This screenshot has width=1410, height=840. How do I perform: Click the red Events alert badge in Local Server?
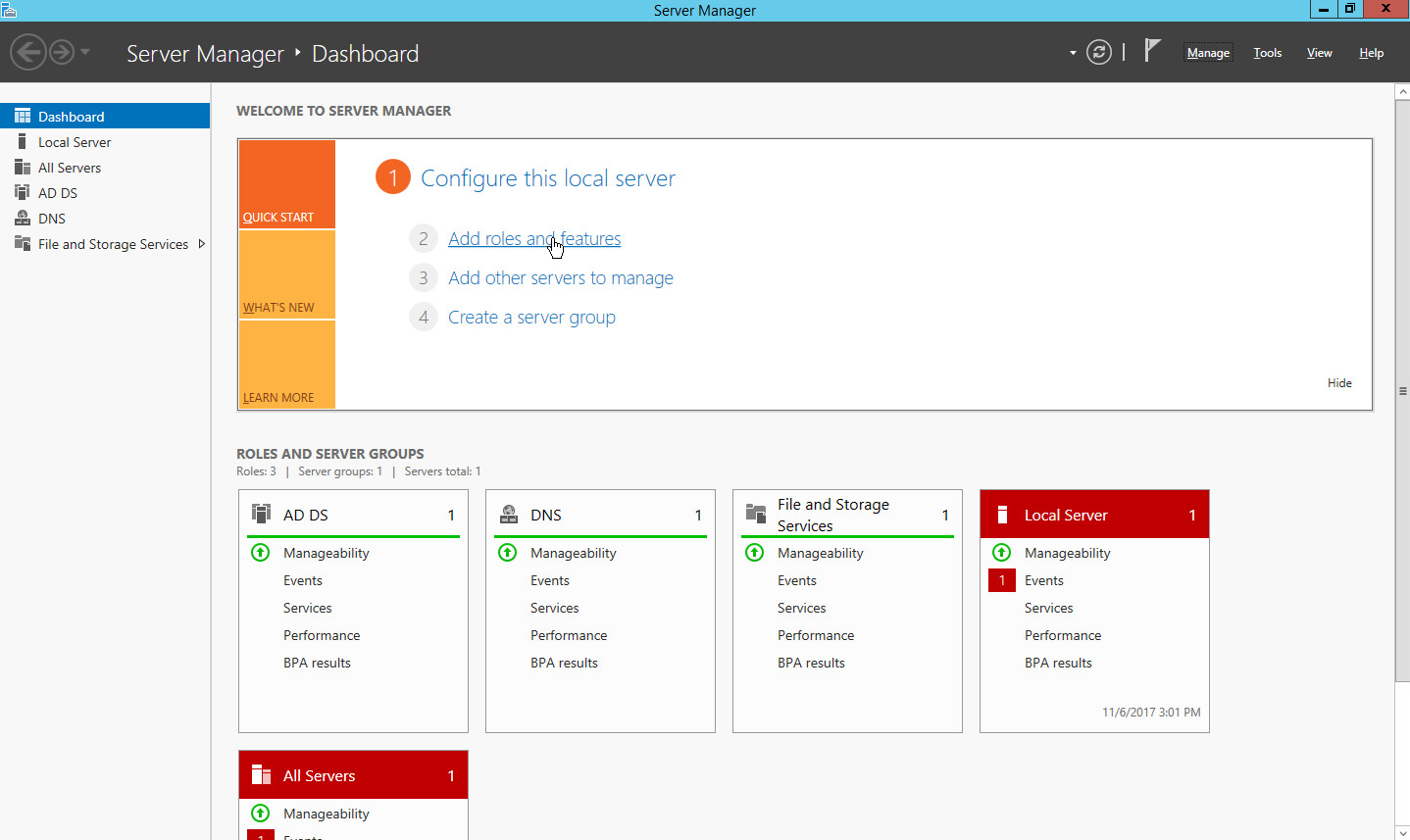pos(1001,580)
